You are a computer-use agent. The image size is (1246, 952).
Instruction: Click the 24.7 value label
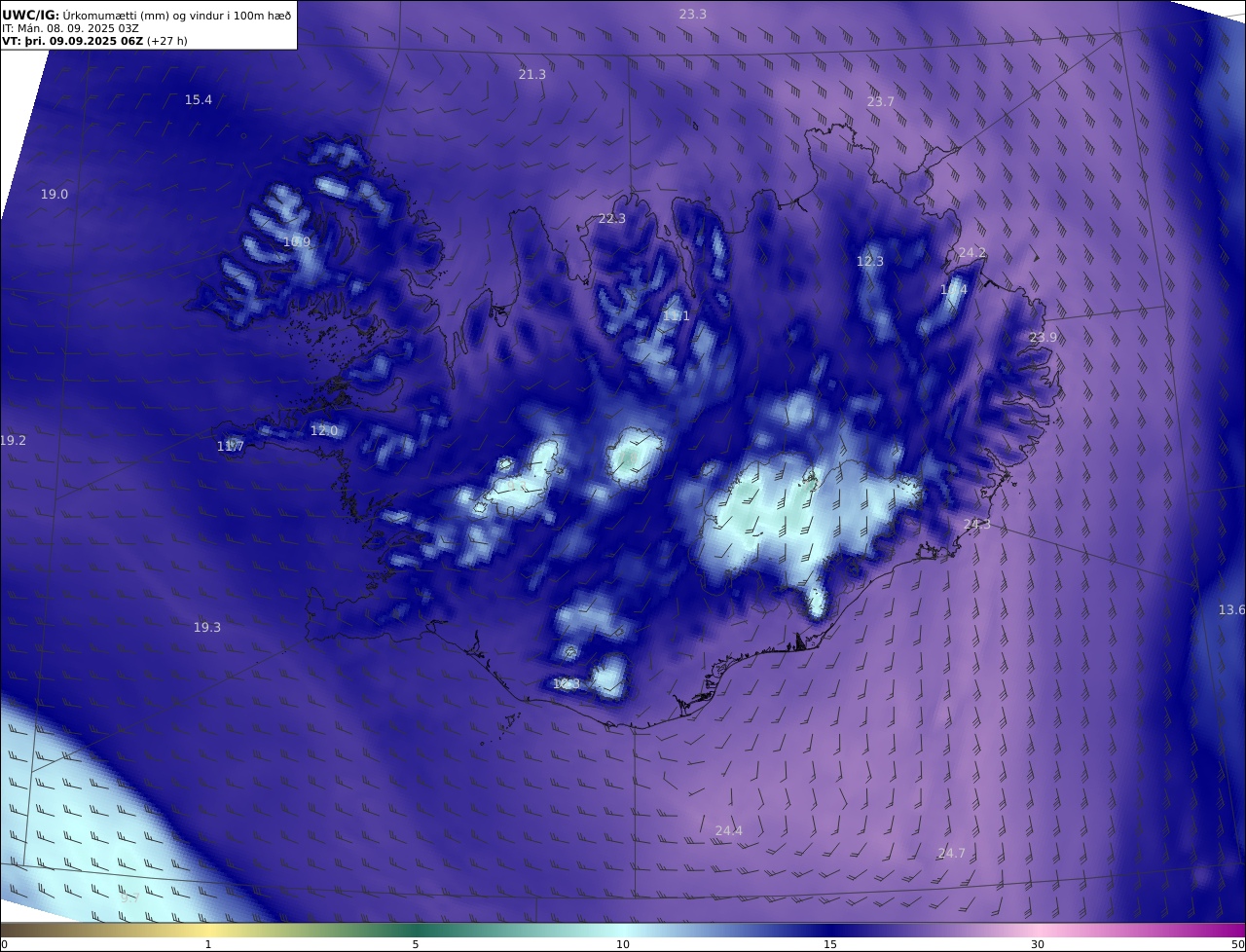pos(952,853)
